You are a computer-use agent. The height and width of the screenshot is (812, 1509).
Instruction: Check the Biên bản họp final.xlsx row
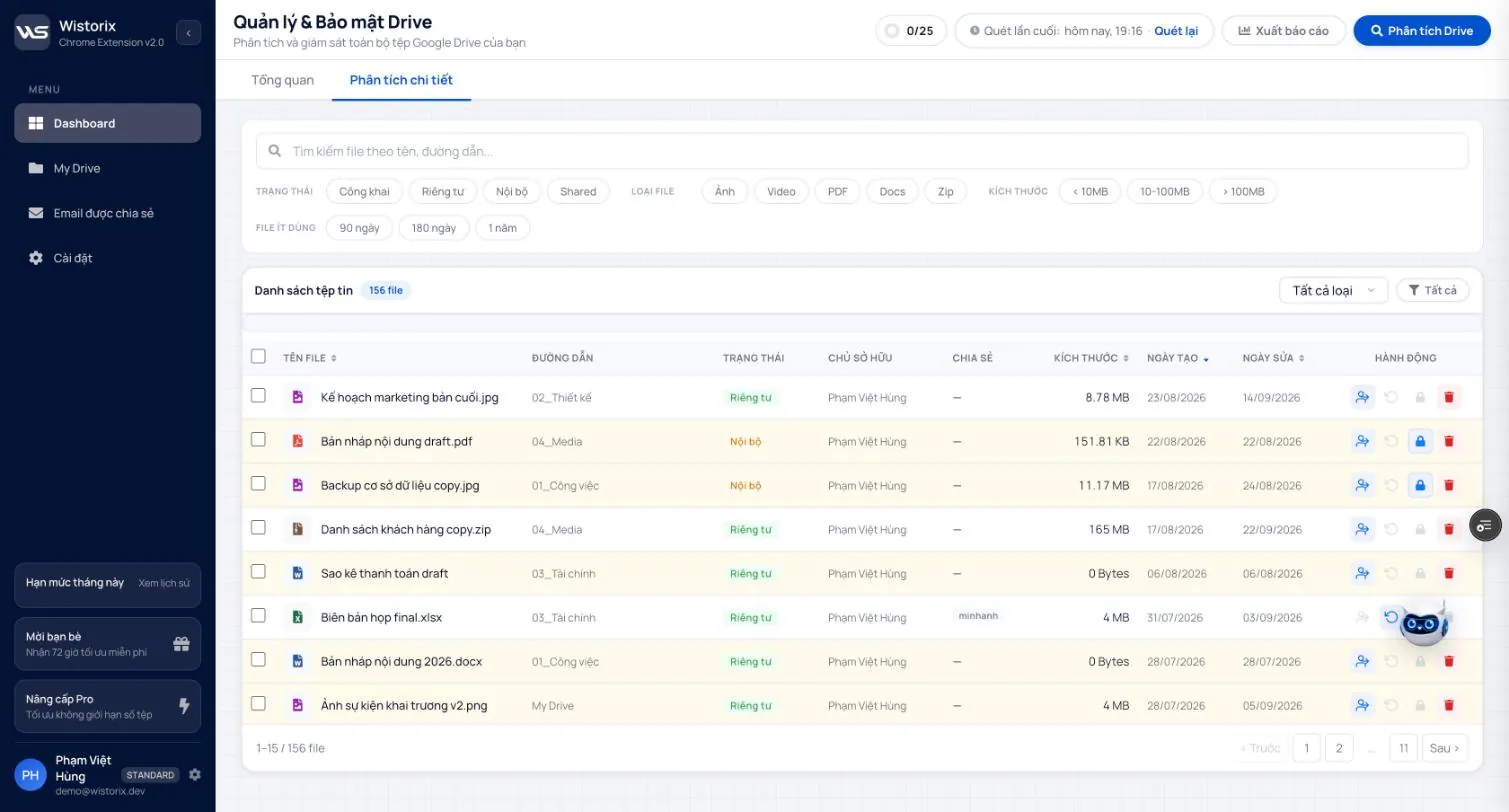point(258,615)
